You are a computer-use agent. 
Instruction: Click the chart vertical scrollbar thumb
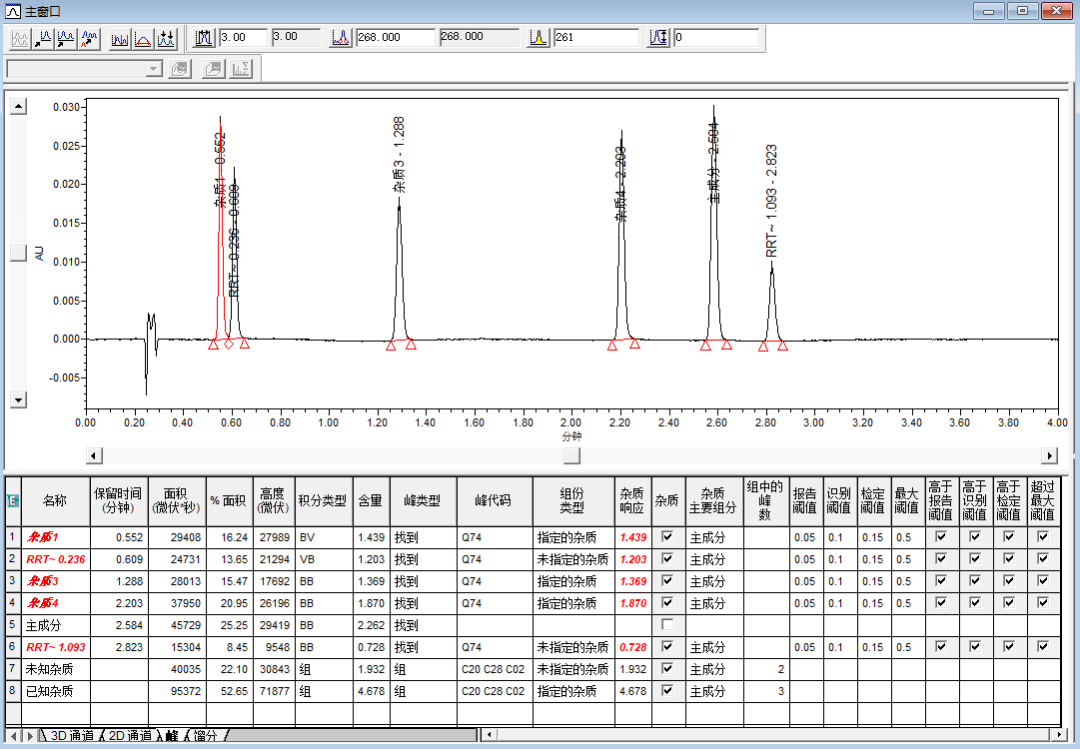point(19,253)
